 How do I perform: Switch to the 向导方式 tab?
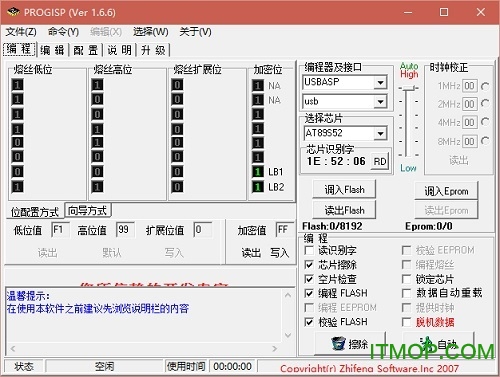[88, 210]
